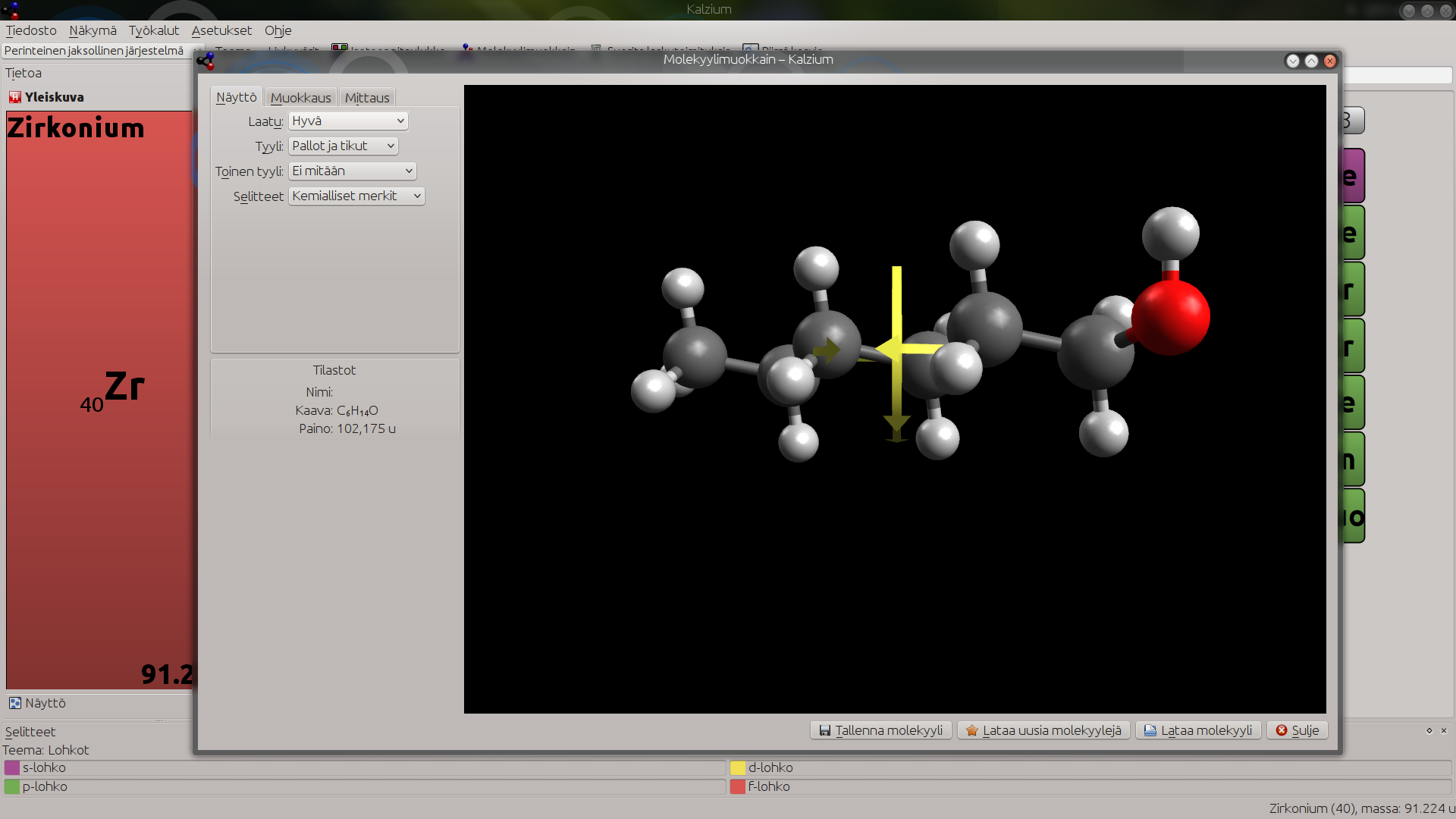Open the Laatu quality dropdown
1456x819 pixels.
348,121
